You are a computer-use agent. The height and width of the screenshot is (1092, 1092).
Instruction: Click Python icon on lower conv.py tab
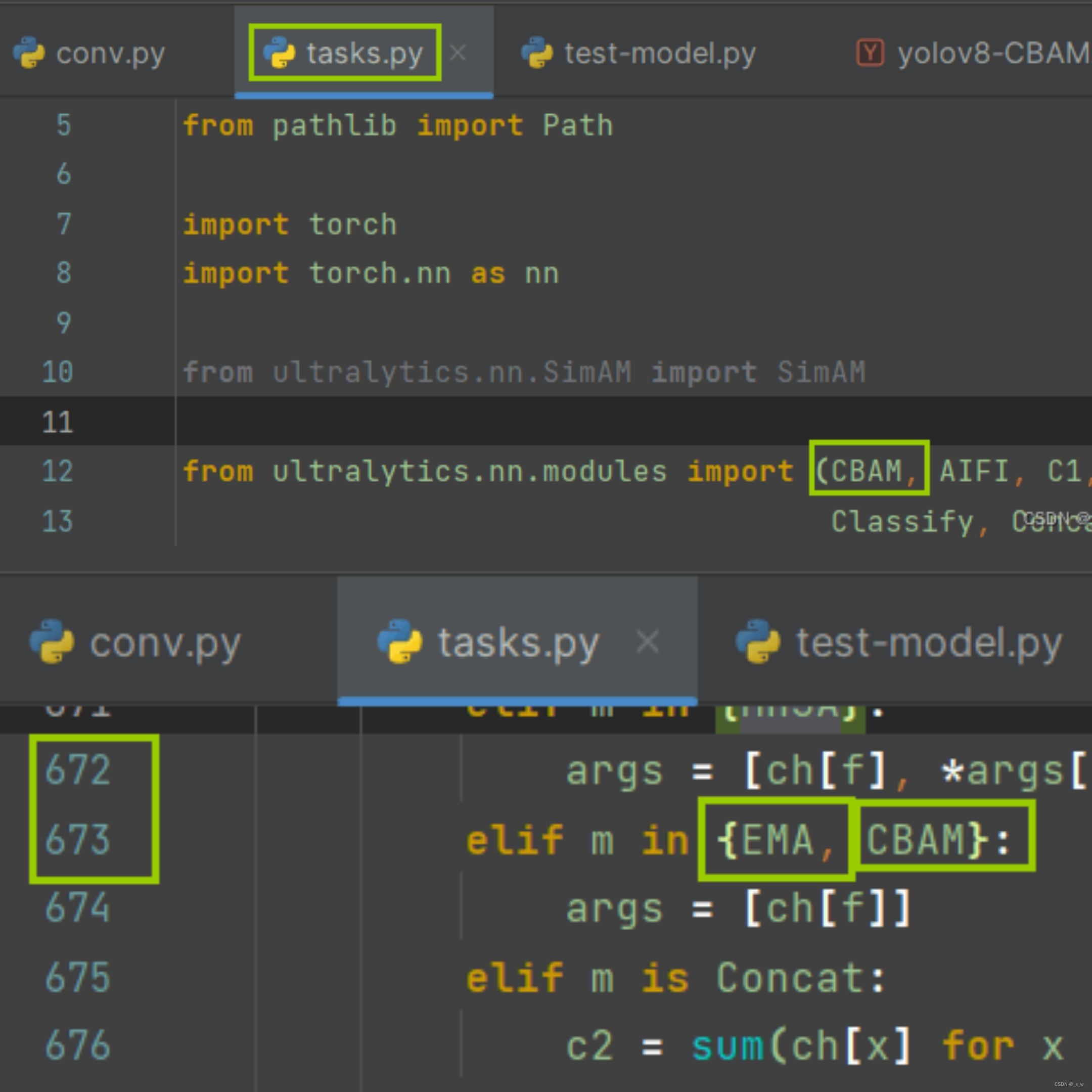click(x=52, y=641)
